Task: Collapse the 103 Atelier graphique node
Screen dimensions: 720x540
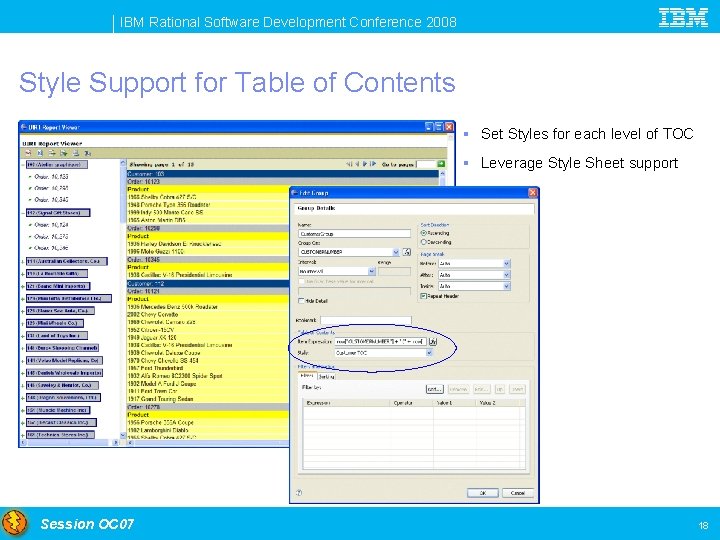Action: (x=22, y=164)
